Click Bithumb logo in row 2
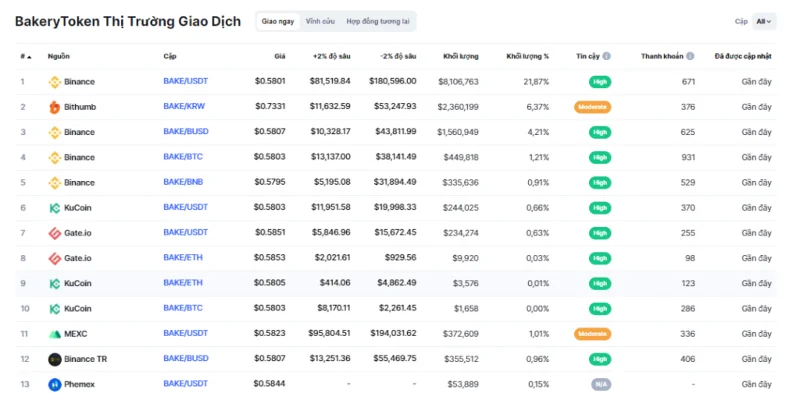 point(55,107)
